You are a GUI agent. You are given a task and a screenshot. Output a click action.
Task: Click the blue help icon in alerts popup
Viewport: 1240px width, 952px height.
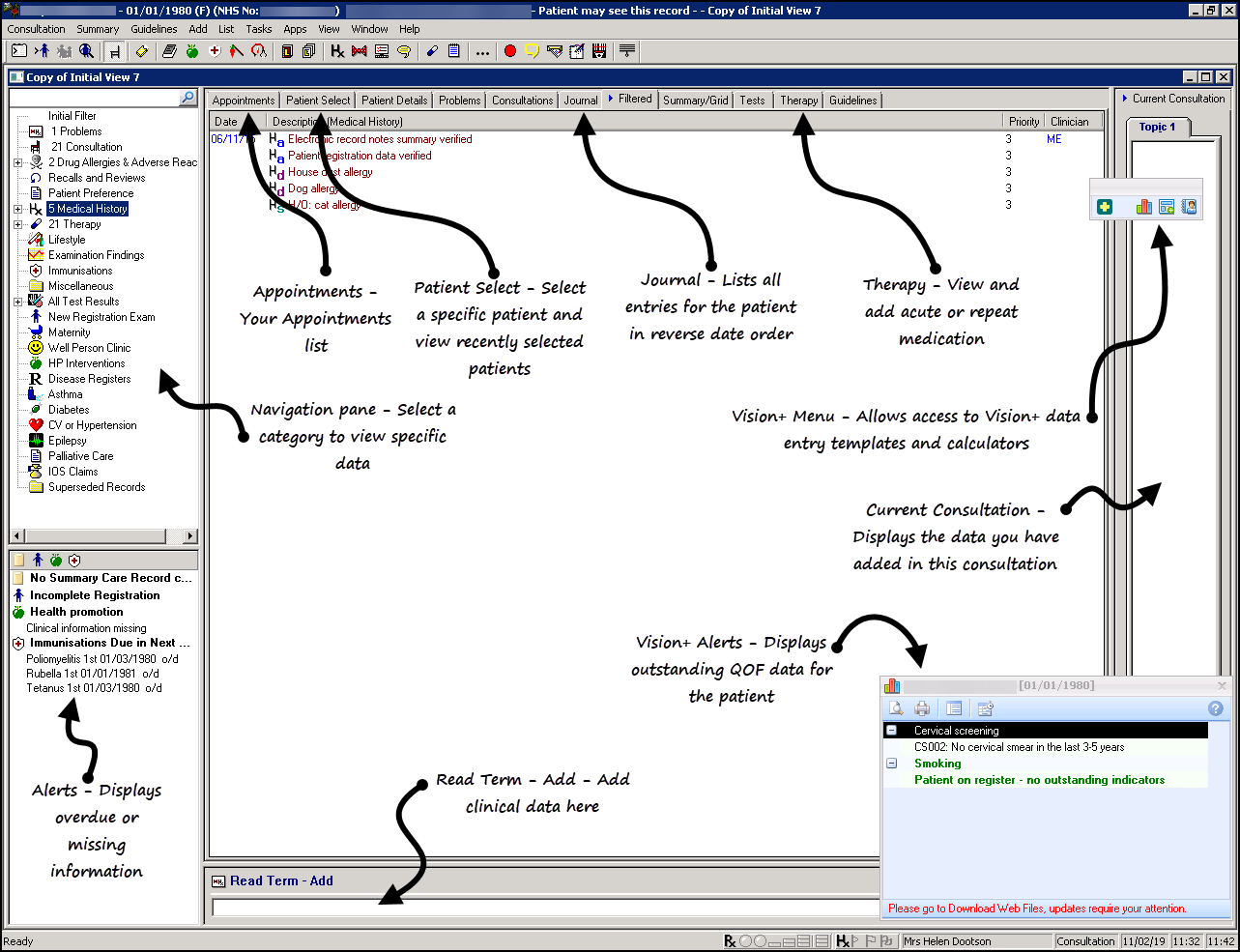pyautogui.click(x=1216, y=708)
